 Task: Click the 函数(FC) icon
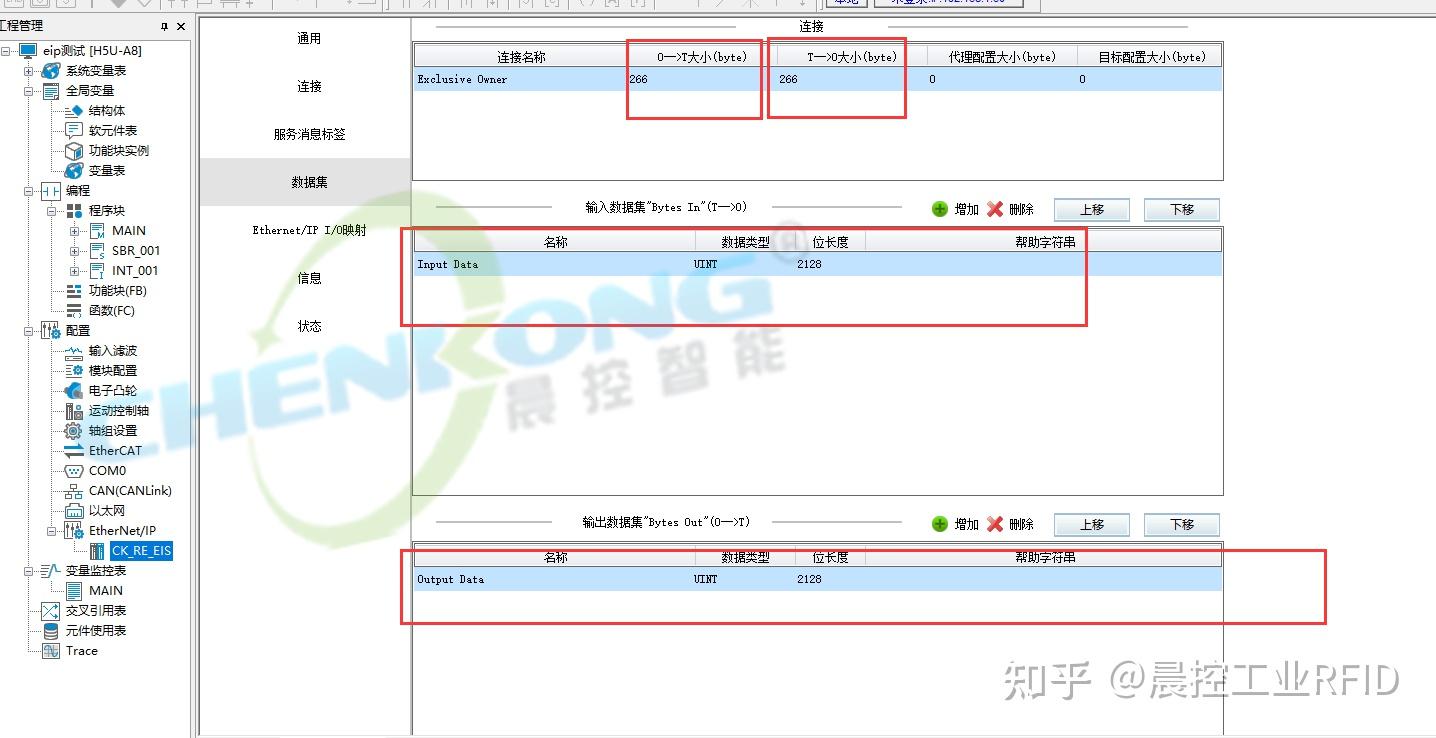point(73,311)
